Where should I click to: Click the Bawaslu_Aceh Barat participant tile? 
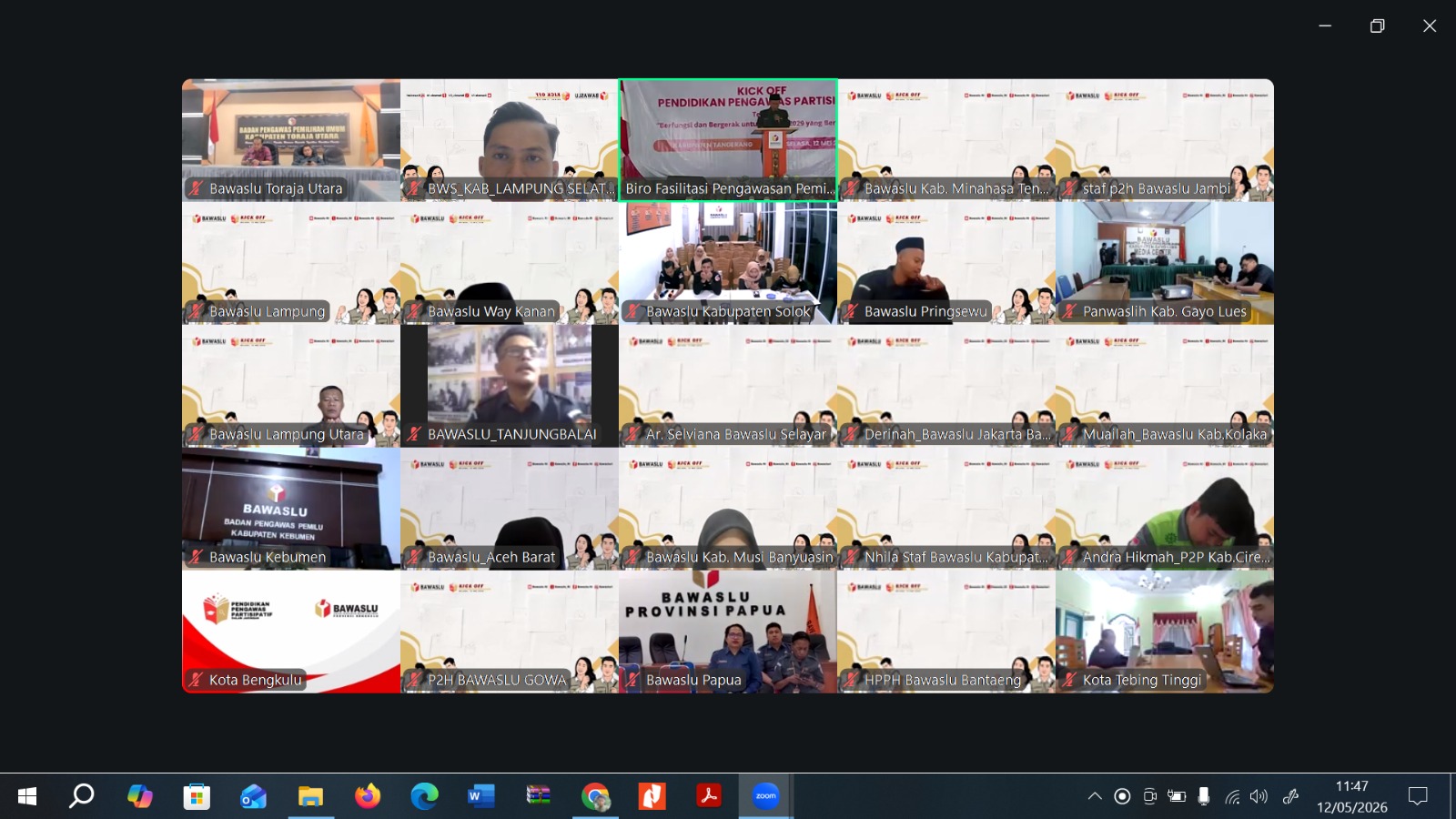pos(510,509)
